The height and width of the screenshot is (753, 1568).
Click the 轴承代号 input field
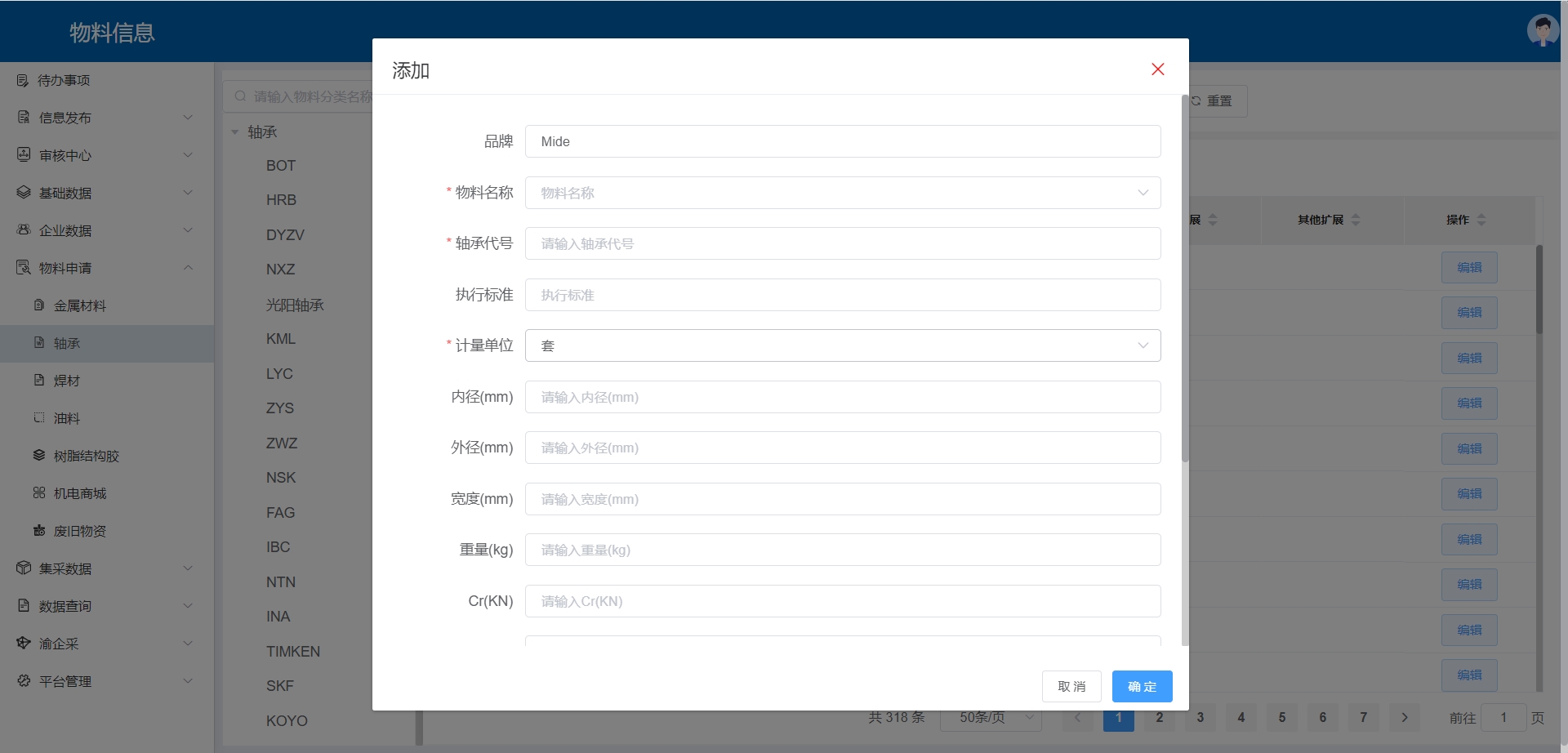coord(842,243)
